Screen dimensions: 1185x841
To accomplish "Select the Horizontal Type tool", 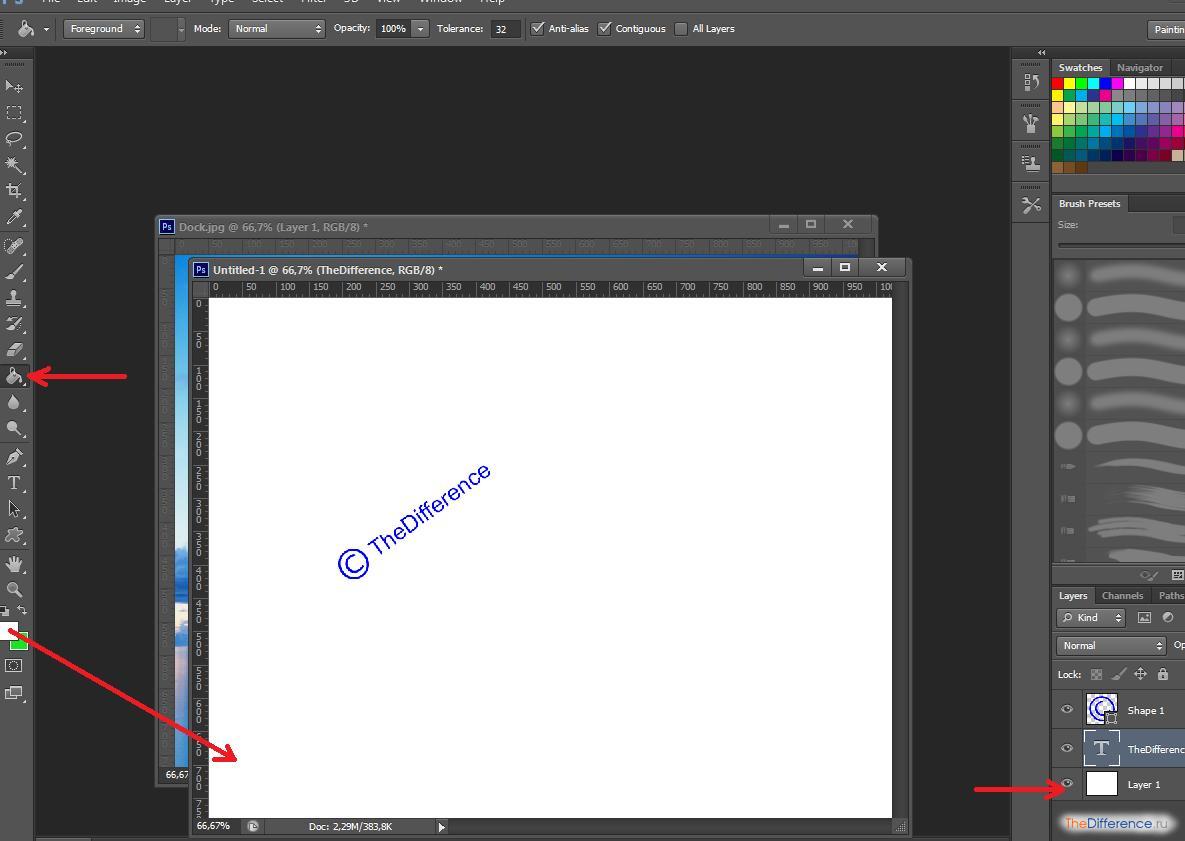I will (x=14, y=483).
